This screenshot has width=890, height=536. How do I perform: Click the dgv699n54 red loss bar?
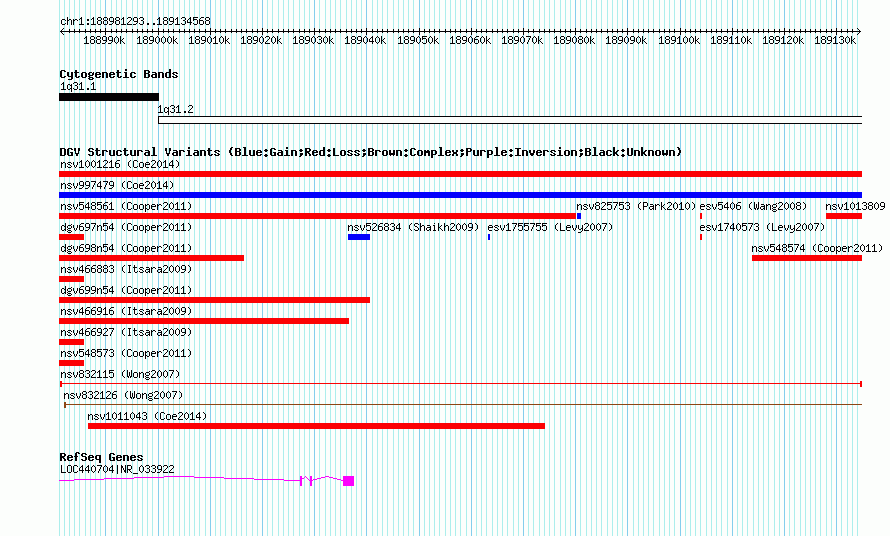pyautogui.click(x=215, y=300)
